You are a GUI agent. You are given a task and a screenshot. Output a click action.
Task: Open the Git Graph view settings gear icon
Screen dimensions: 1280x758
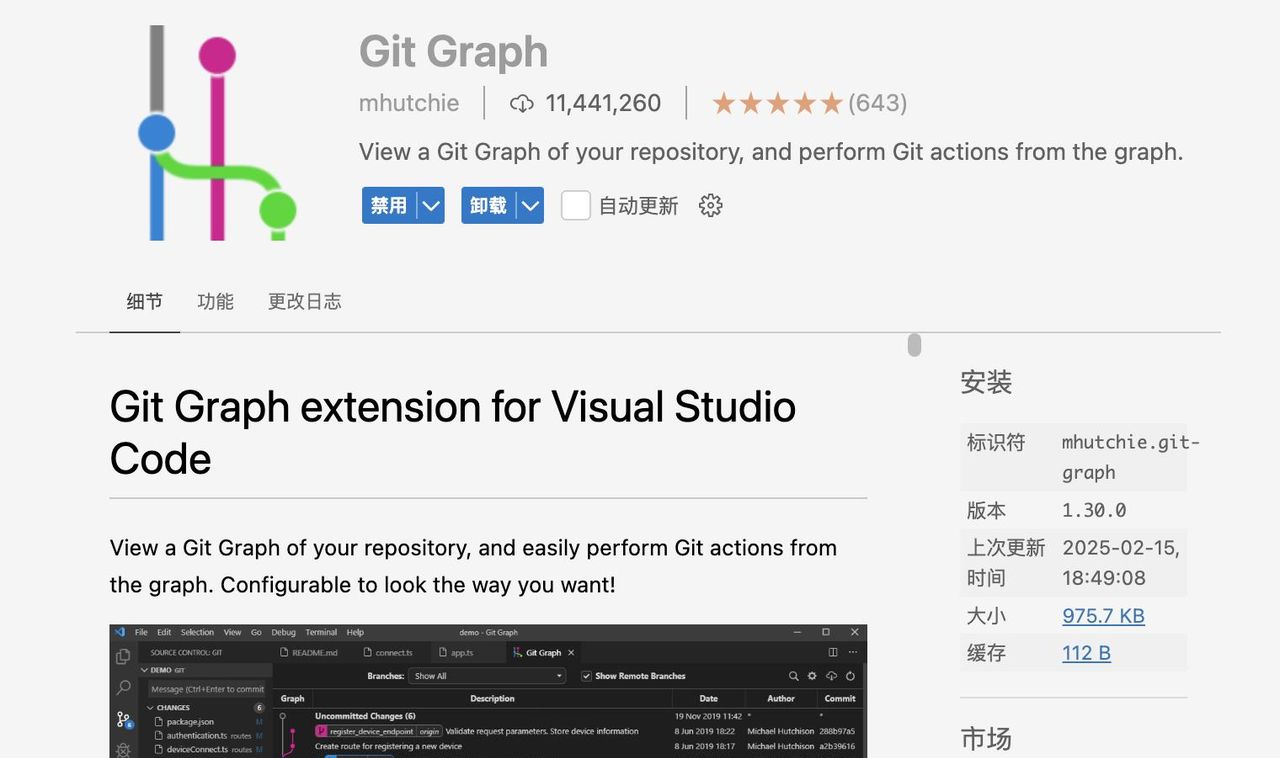pos(812,676)
